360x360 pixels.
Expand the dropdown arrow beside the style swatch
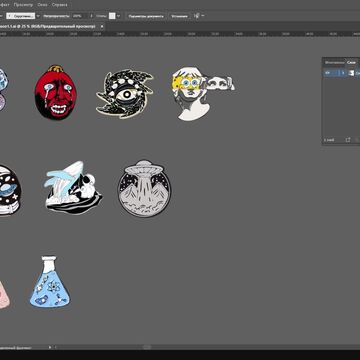(119, 16)
